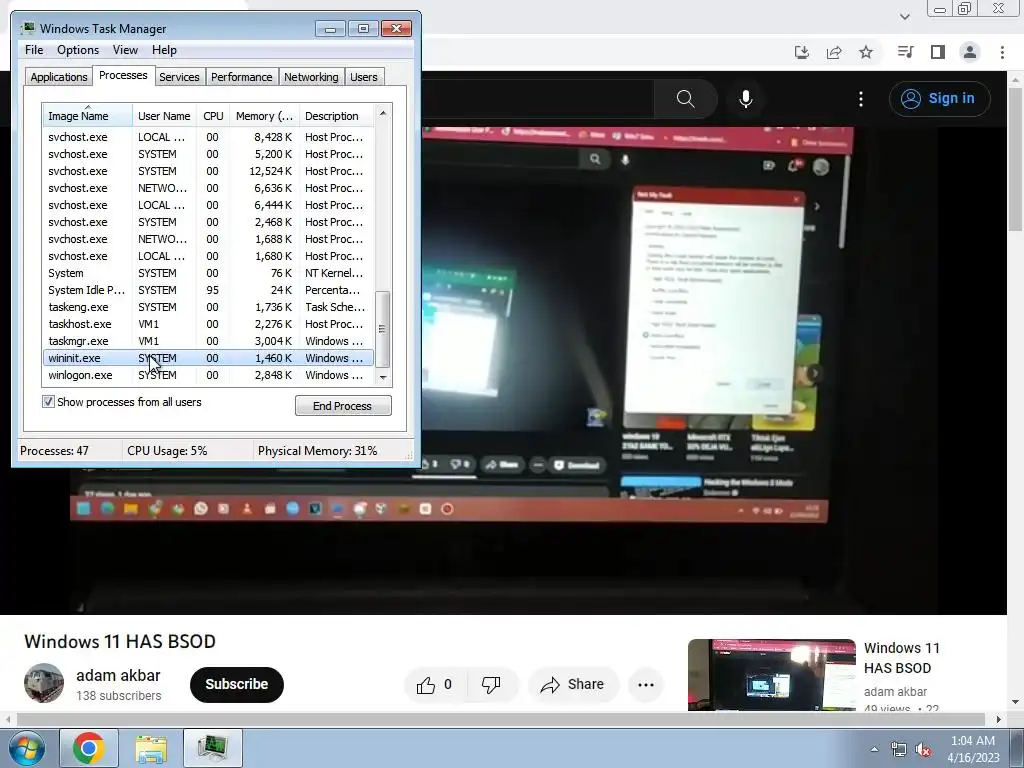
Task: Select winlogon.exe process row
Action: tap(208, 375)
